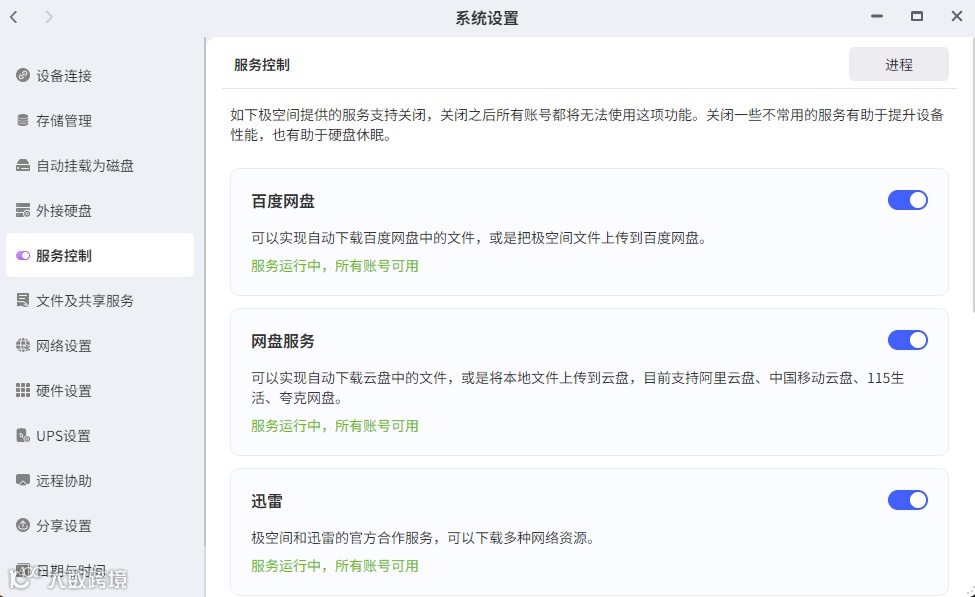This screenshot has height=597, width=975.
Task: Click the scrollbar on the right edge
Action: pos(972,174)
